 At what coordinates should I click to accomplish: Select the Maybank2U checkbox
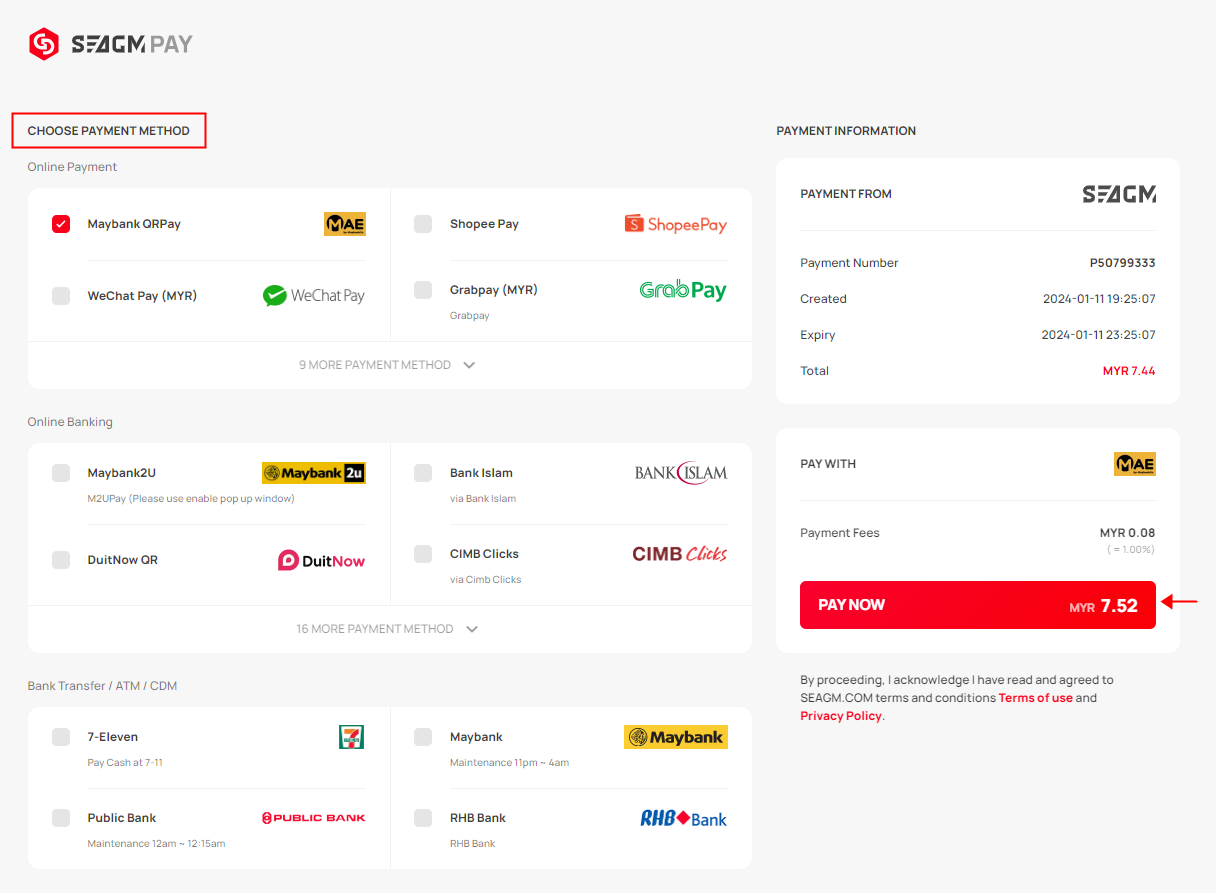[x=61, y=473]
